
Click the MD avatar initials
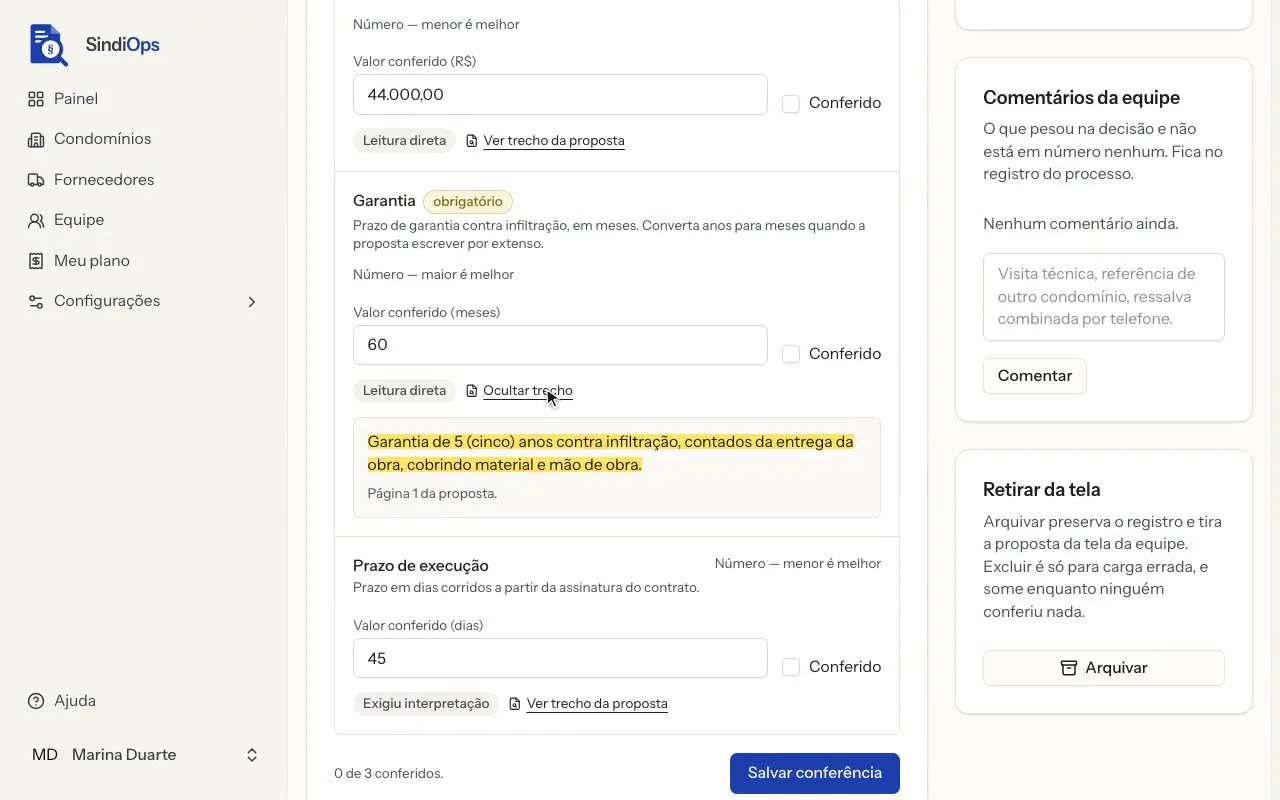tap(45, 755)
